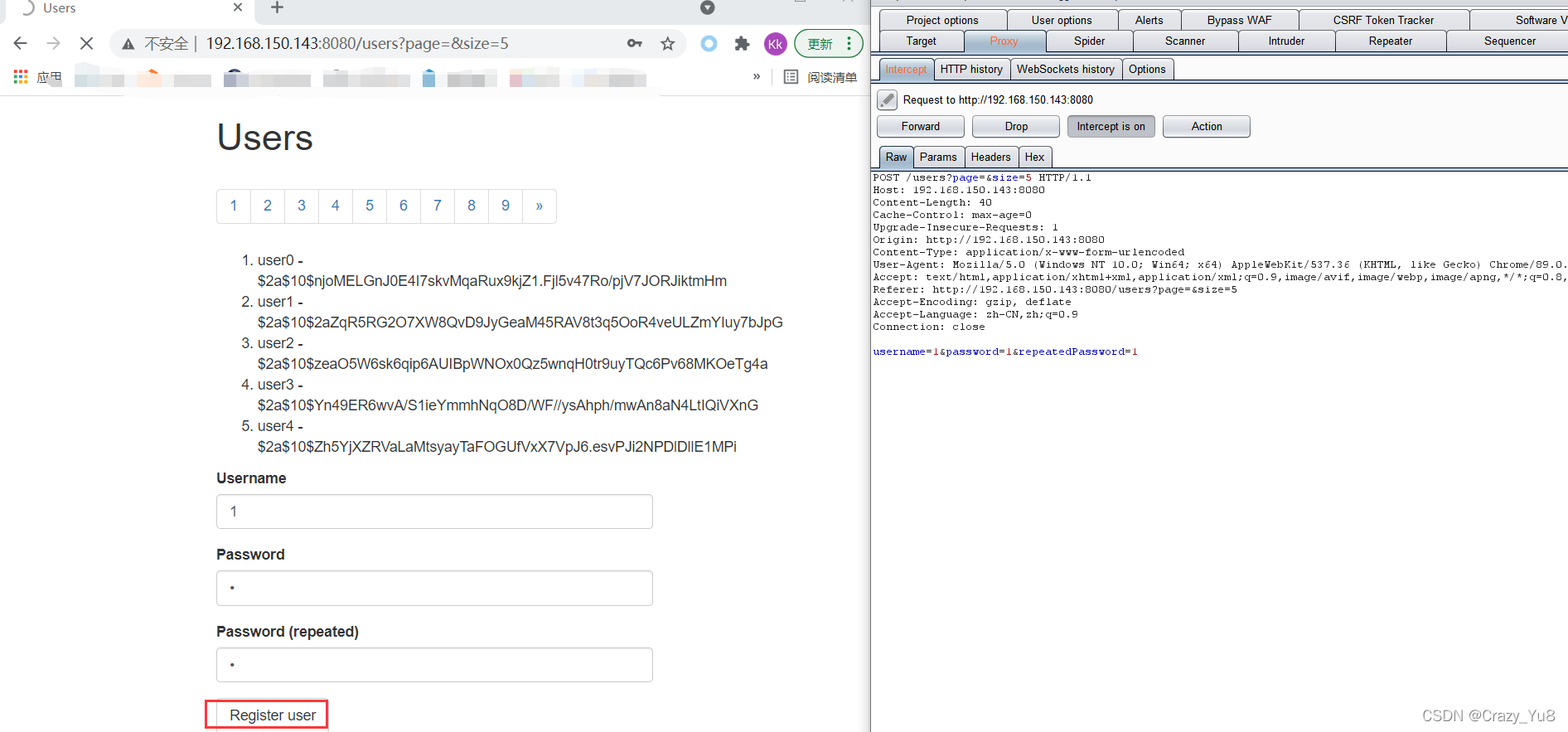Click the next pages » link
Image resolution: width=1568 pixels, height=732 pixels.
540,206
